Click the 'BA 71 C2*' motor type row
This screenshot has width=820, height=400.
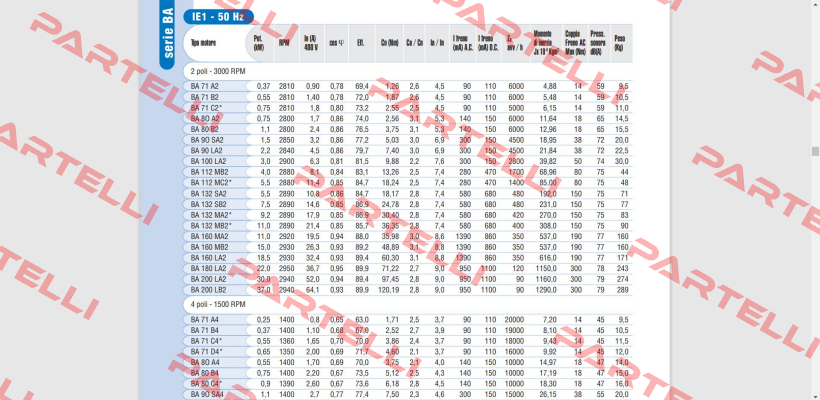click(408, 108)
